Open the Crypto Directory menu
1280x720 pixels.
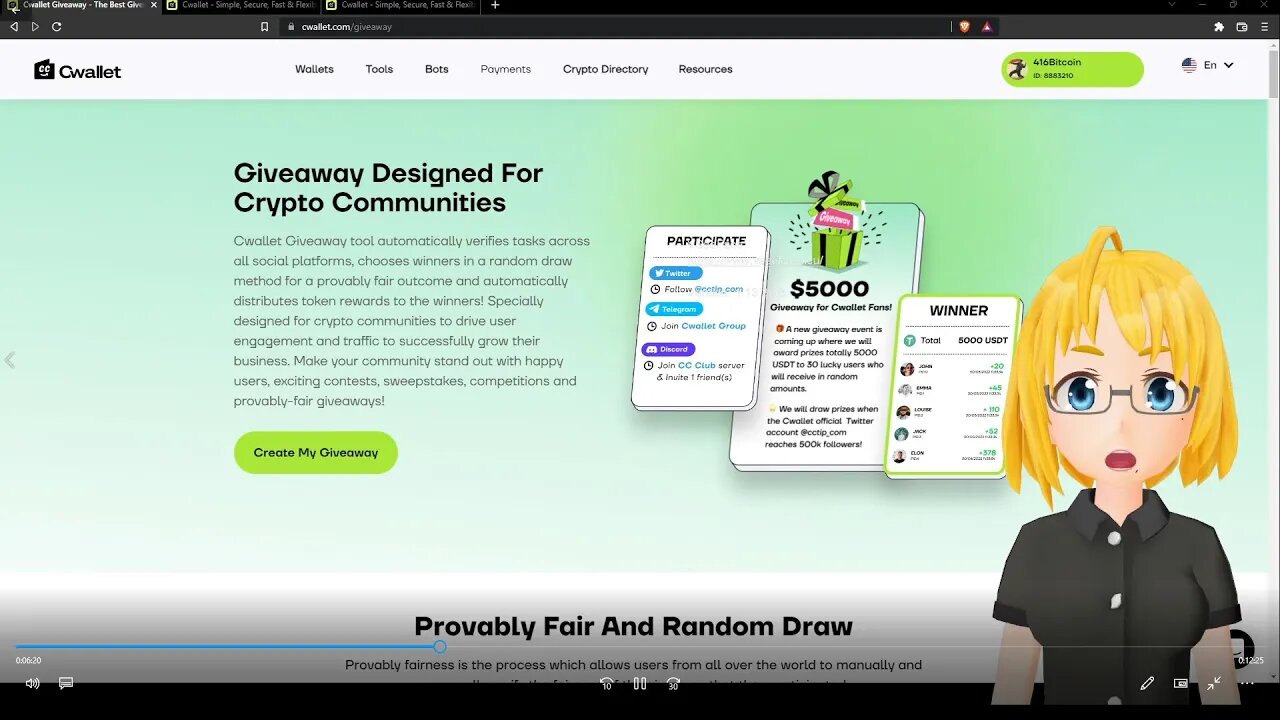click(606, 69)
